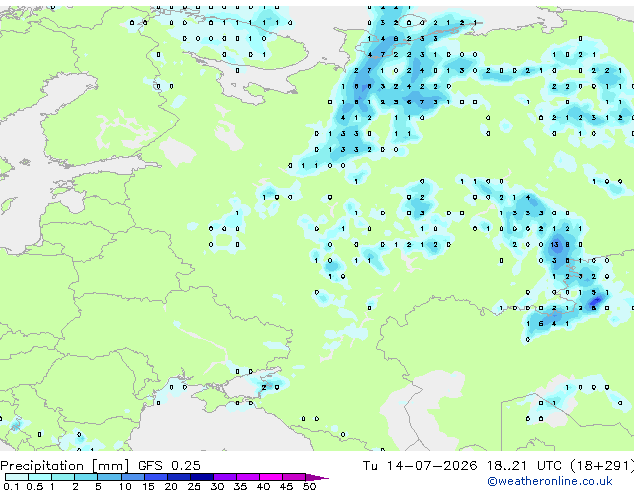This screenshot has height=490, width=634.
Task: Click the legend label '25'
Action: point(194,486)
